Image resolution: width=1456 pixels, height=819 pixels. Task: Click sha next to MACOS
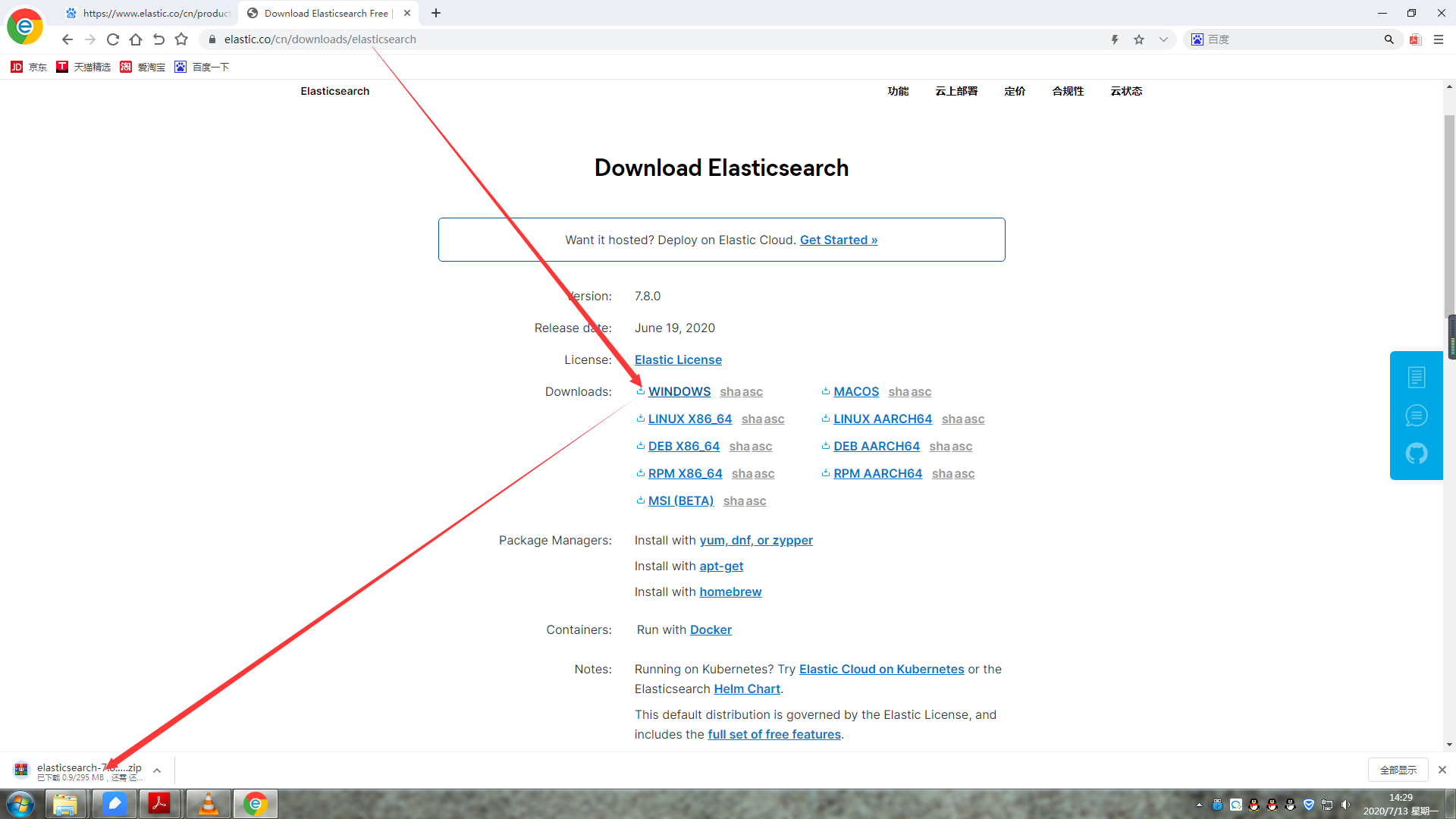click(899, 391)
